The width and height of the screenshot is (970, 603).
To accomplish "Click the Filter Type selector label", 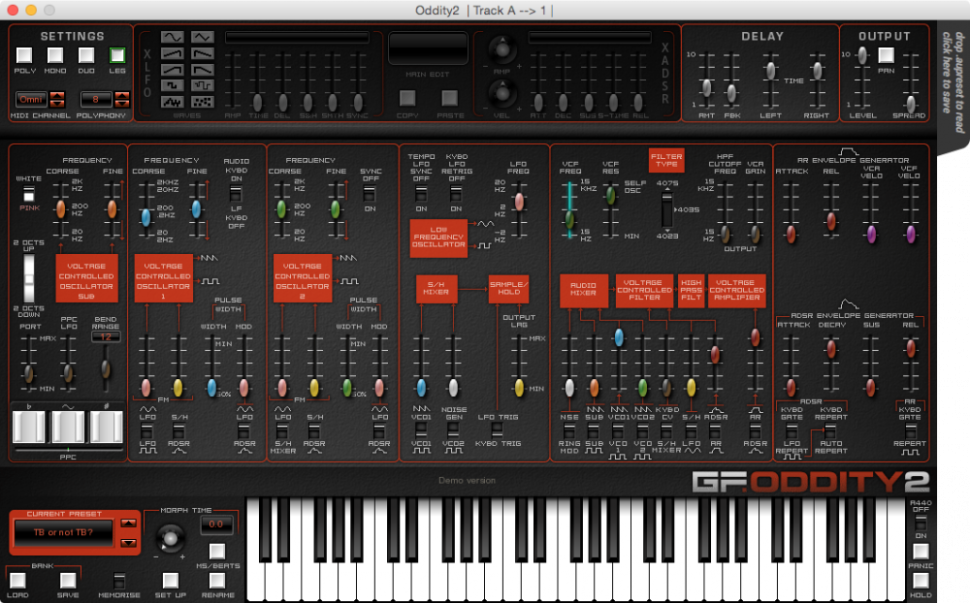I will click(x=666, y=161).
